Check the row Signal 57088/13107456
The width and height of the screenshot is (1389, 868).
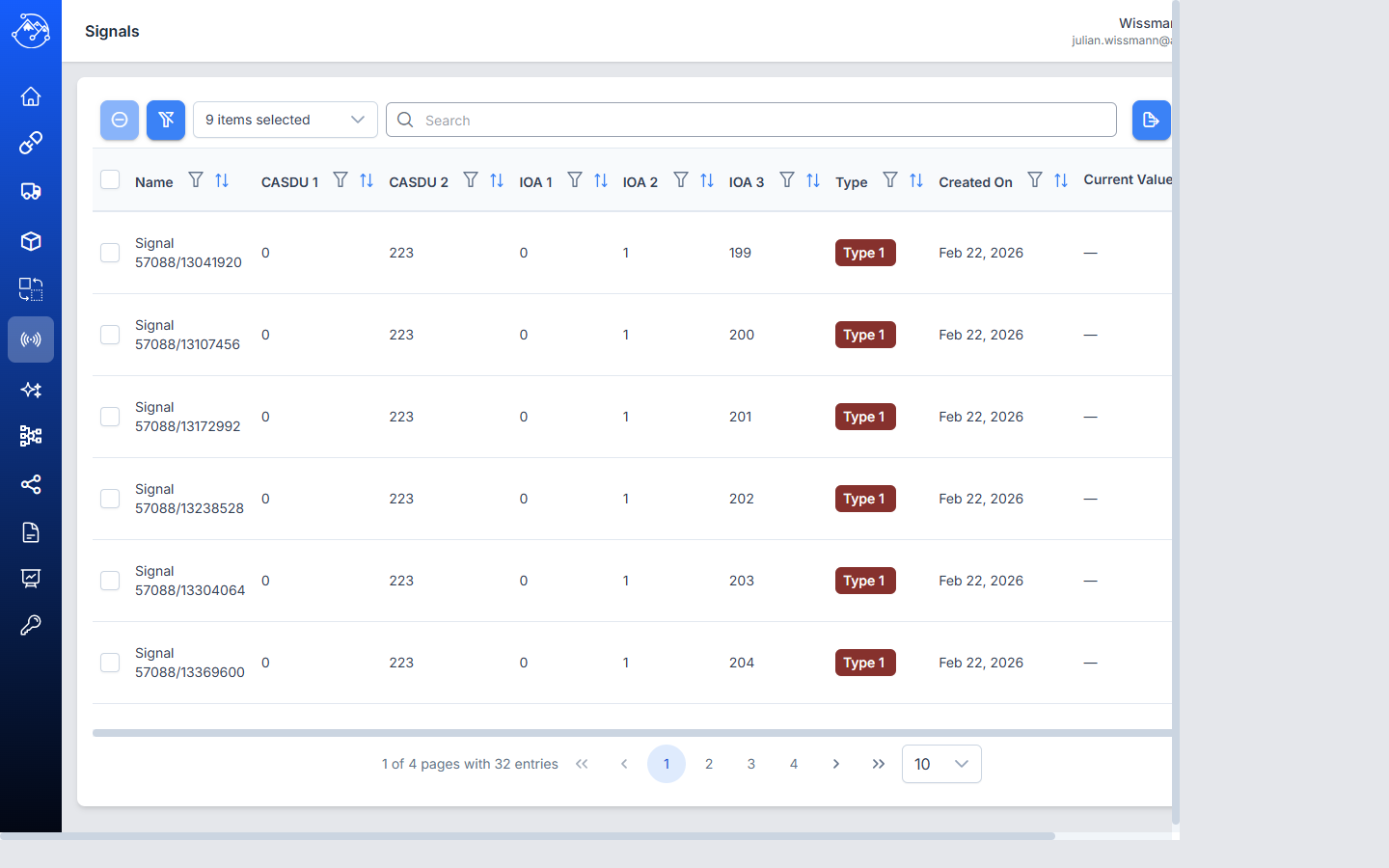110,335
